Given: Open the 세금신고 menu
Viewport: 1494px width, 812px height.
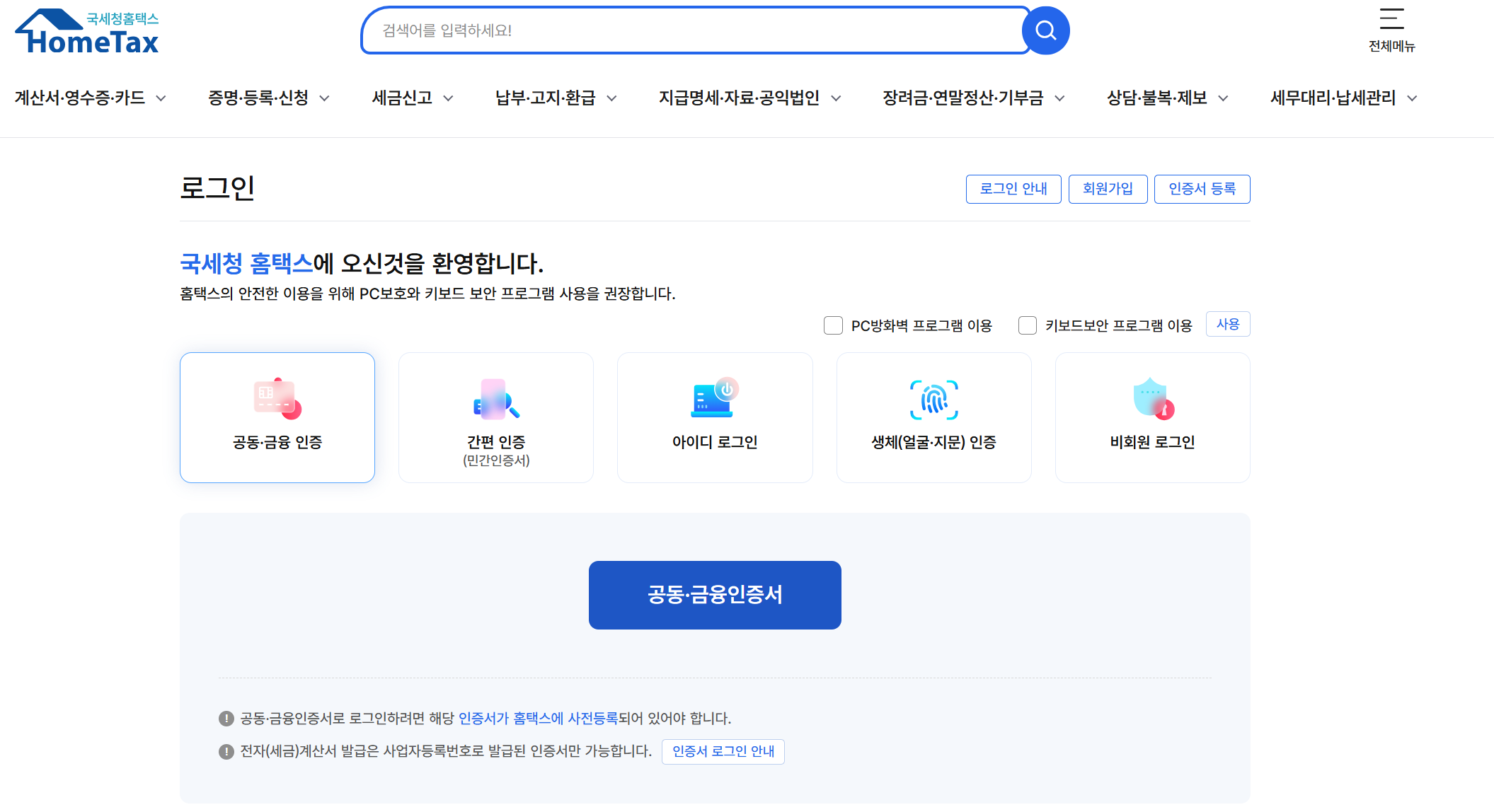Looking at the screenshot, I should click(402, 98).
